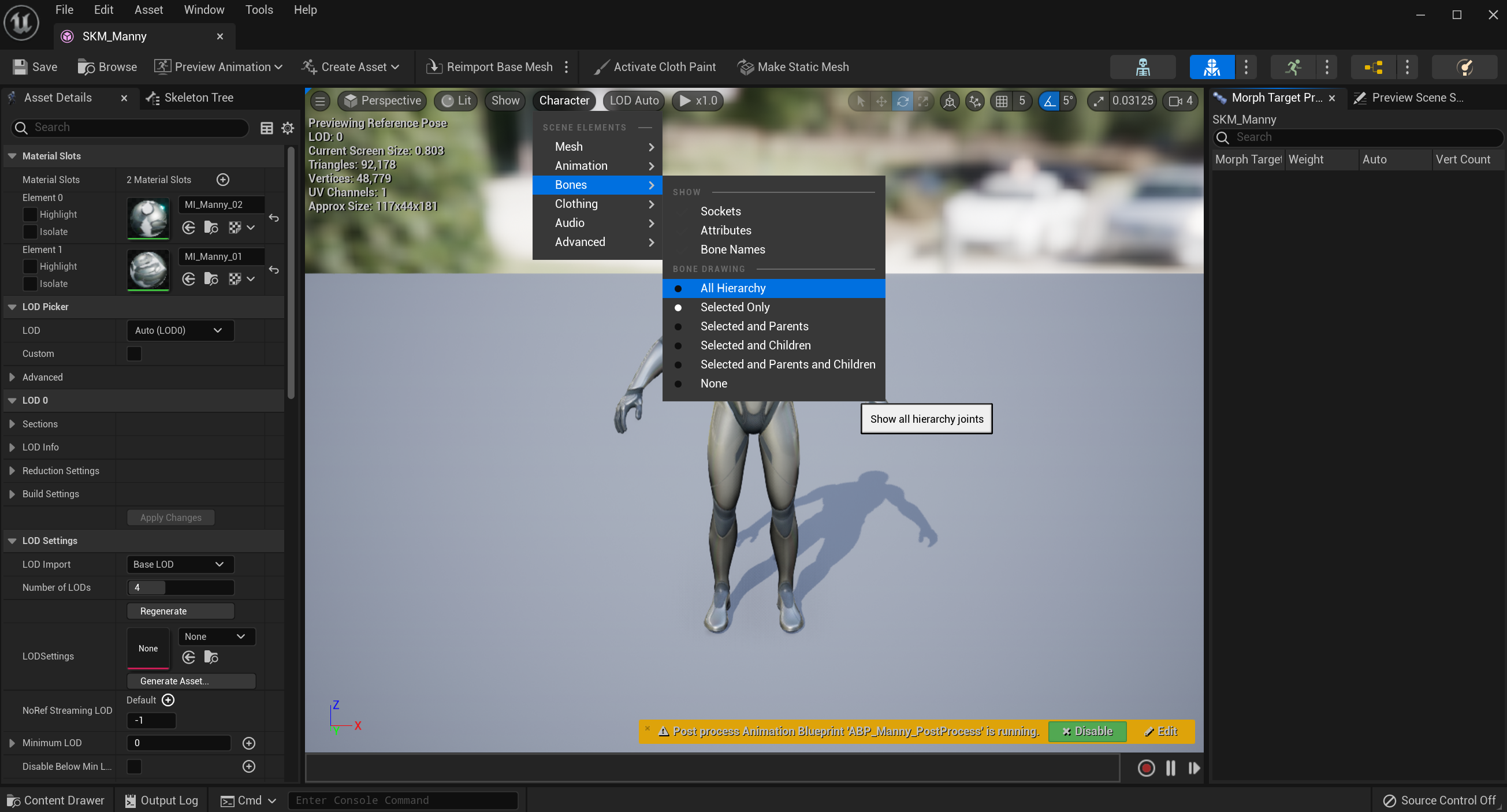Start recording with the record button

pos(1146,768)
